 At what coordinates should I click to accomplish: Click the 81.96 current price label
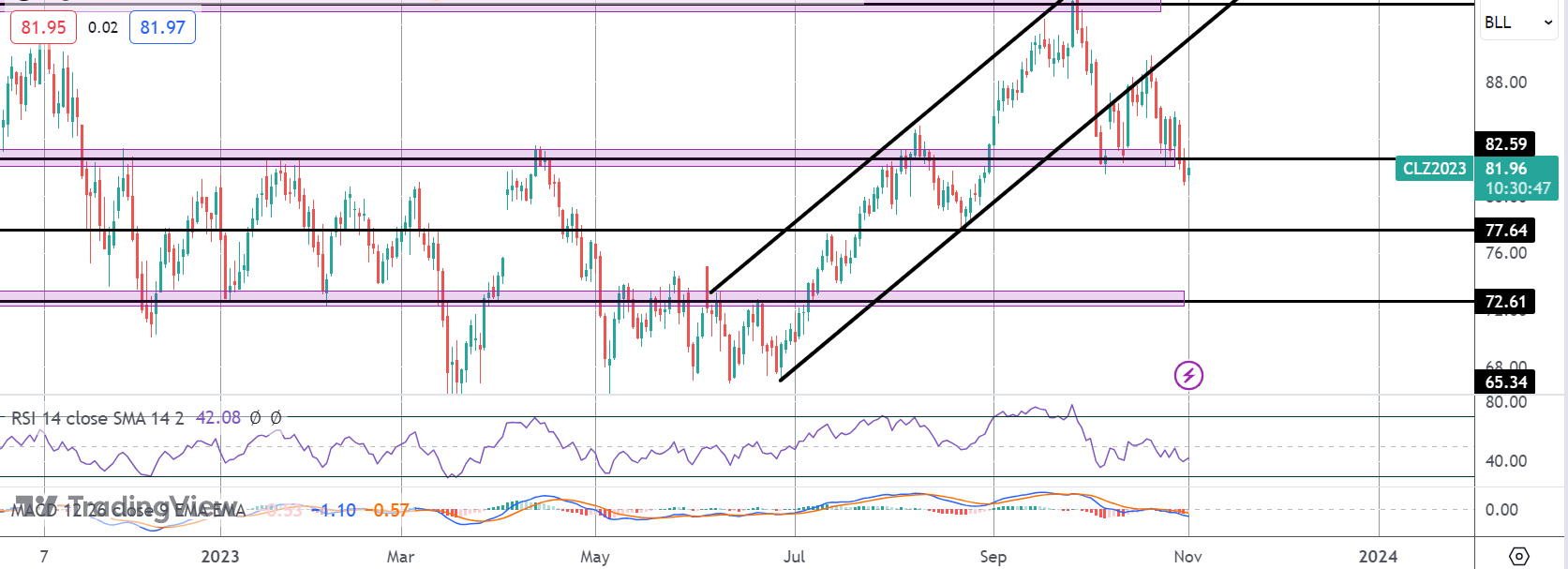[x=1506, y=169]
